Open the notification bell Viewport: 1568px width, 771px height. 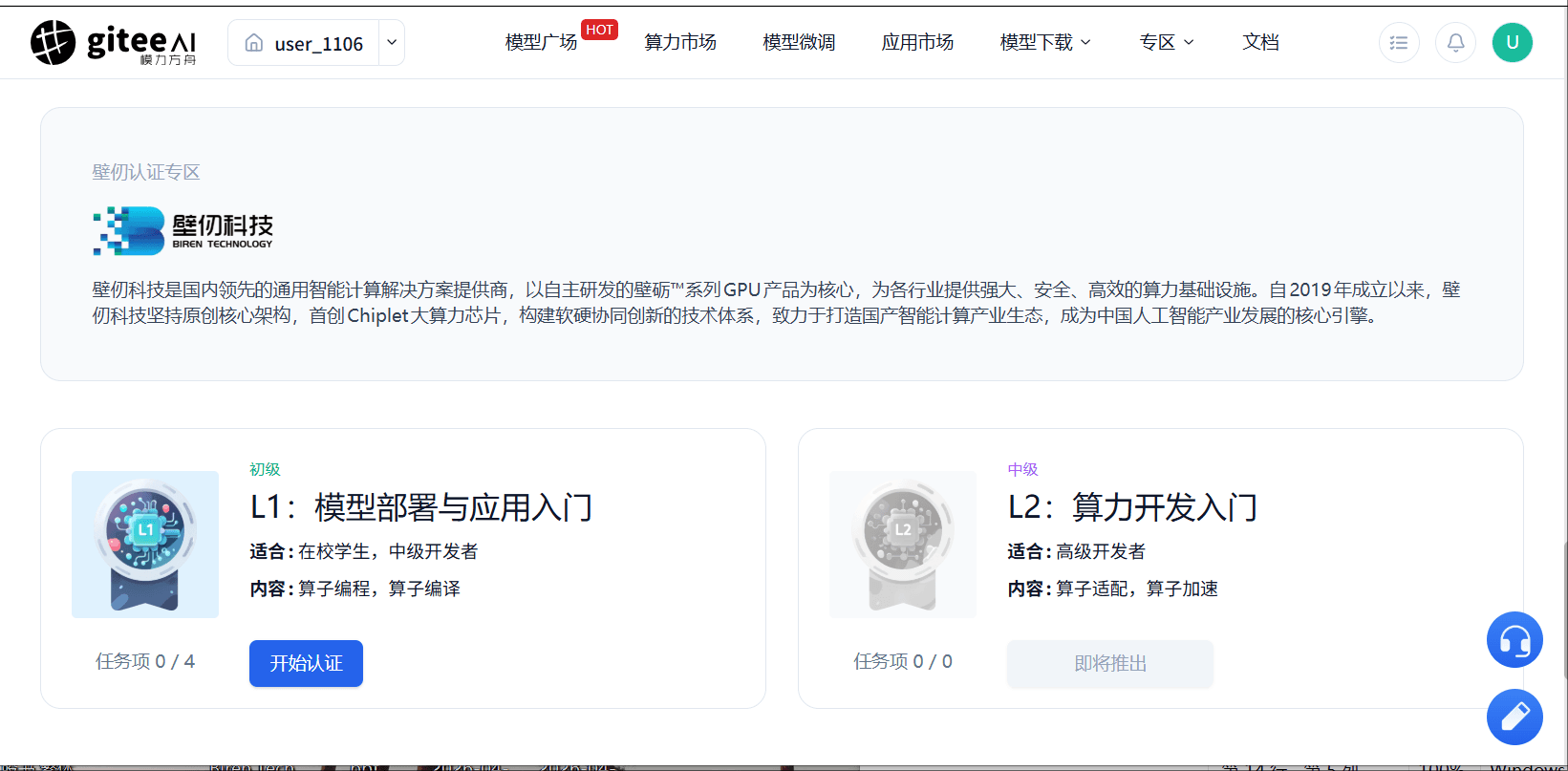(x=1455, y=42)
